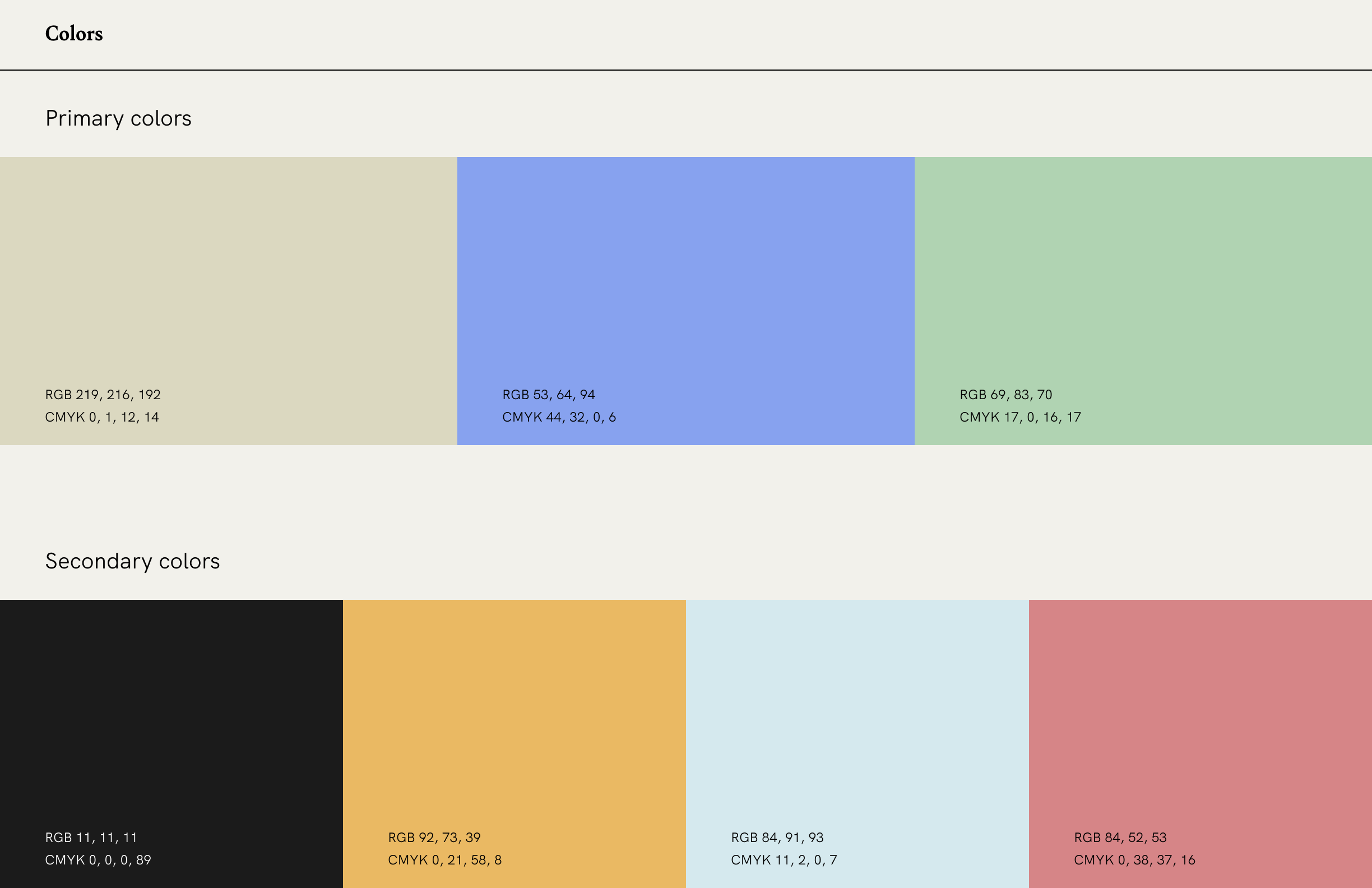Viewport: 1372px width, 888px height.
Task: Click the "RGB 11, 11, 11" label
Action: [x=91, y=837]
